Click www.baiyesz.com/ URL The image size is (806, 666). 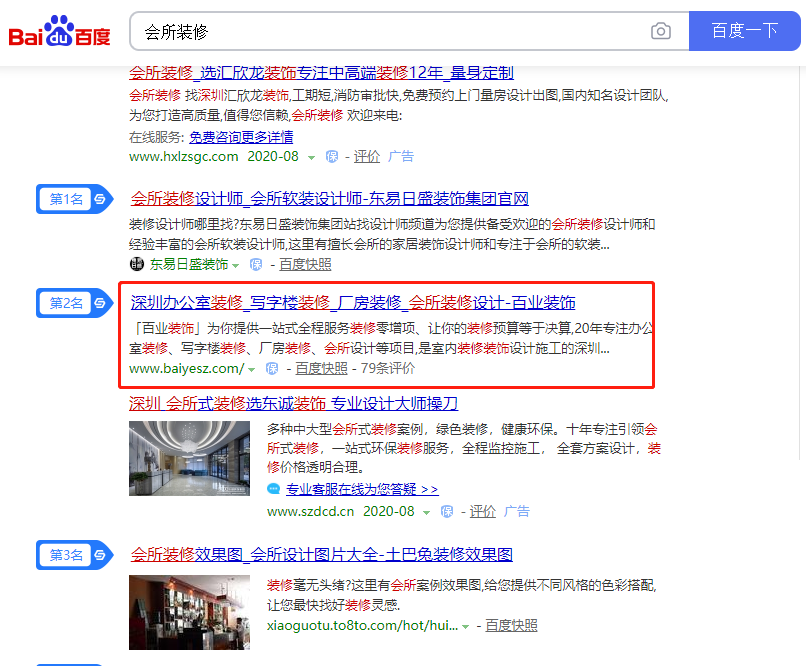tap(187, 368)
